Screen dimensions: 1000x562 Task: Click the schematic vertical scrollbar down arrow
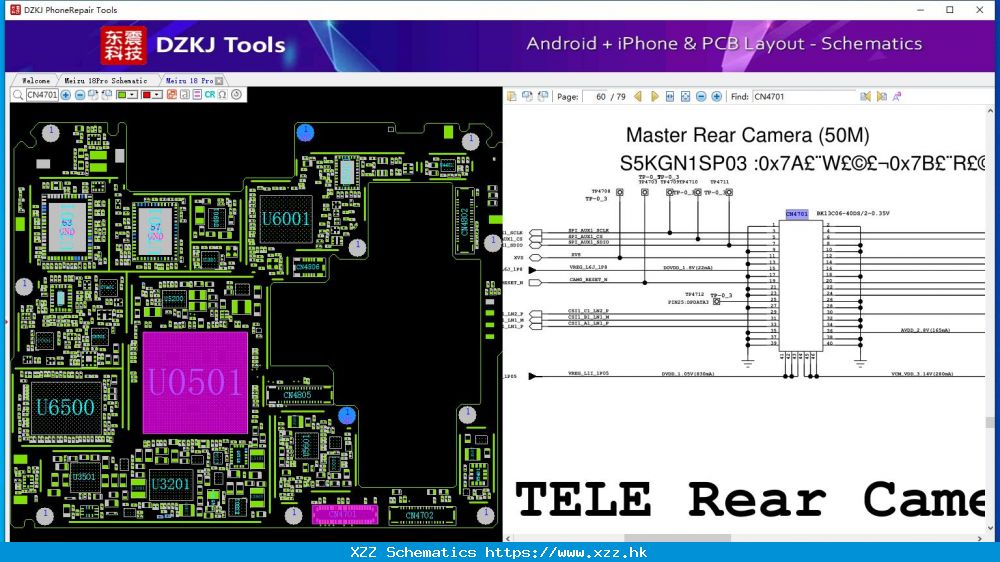click(989, 528)
